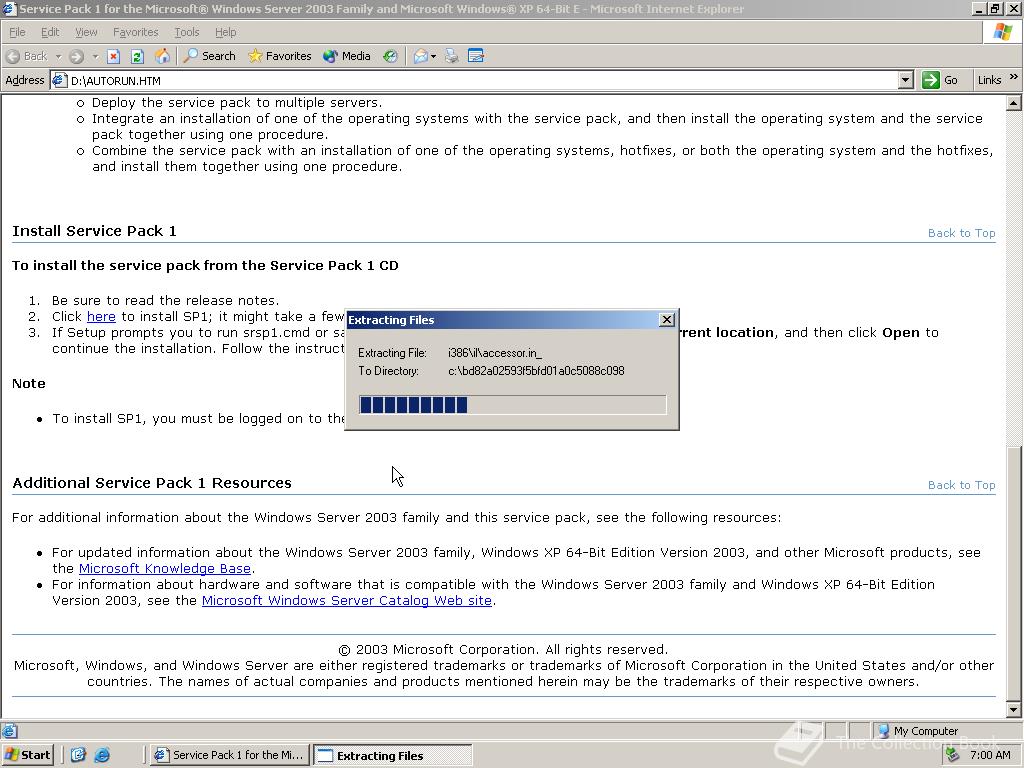
Task: Open the address bar dropdown list
Action: [905, 80]
